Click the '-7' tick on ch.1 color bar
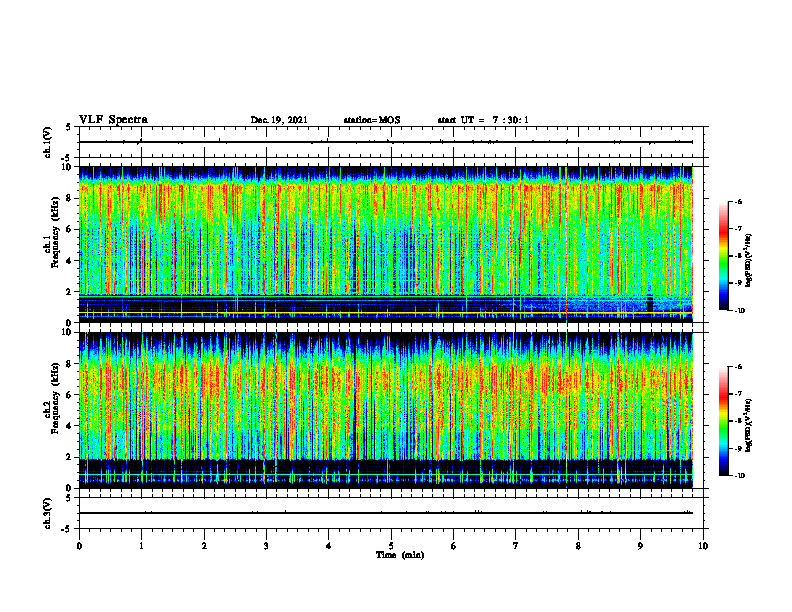Screen dimensions: 792x612 click(738, 229)
